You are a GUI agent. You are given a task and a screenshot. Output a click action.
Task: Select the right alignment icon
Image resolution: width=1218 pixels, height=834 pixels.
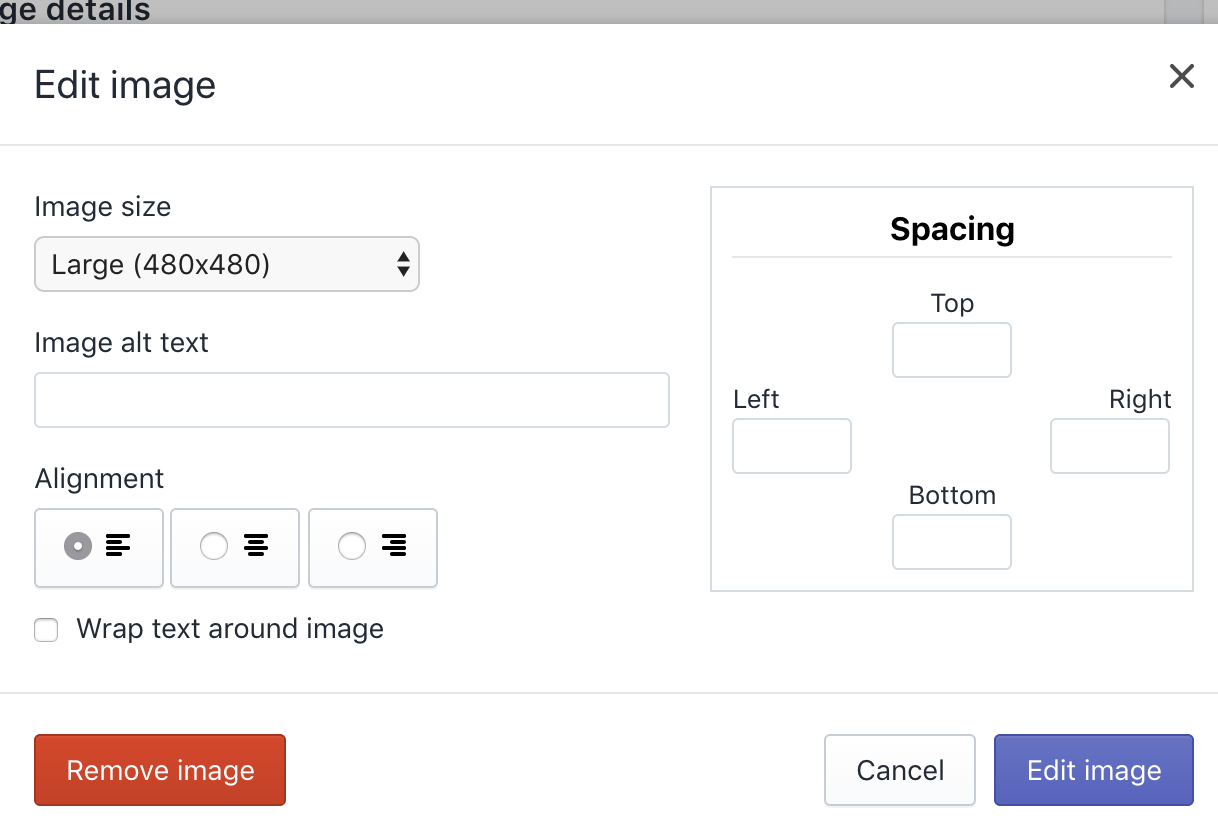pyautogui.click(x=372, y=548)
